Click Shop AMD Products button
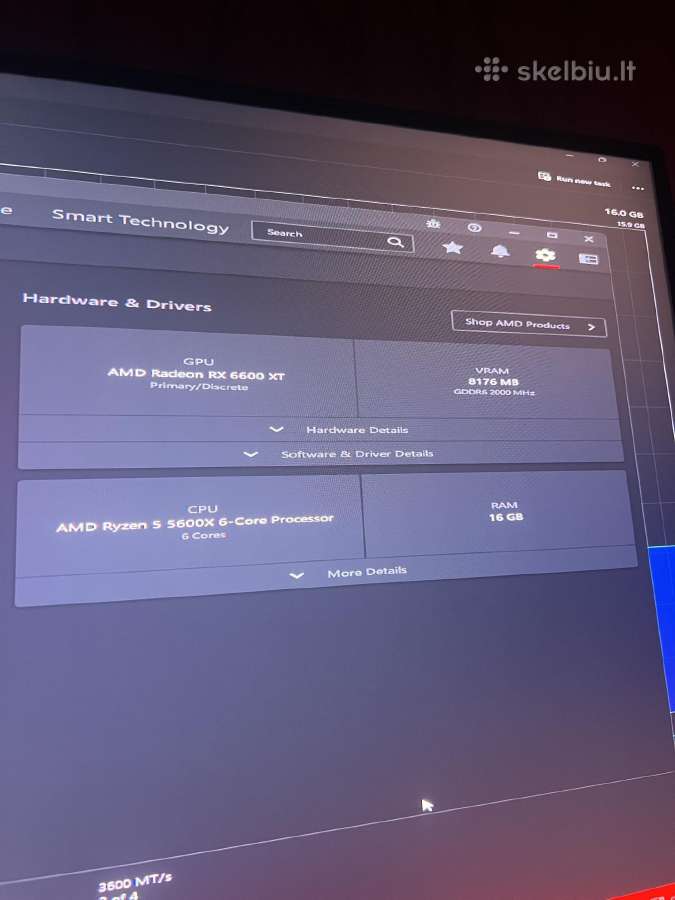Viewport: 675px width, 900px height. pos(529,324)
